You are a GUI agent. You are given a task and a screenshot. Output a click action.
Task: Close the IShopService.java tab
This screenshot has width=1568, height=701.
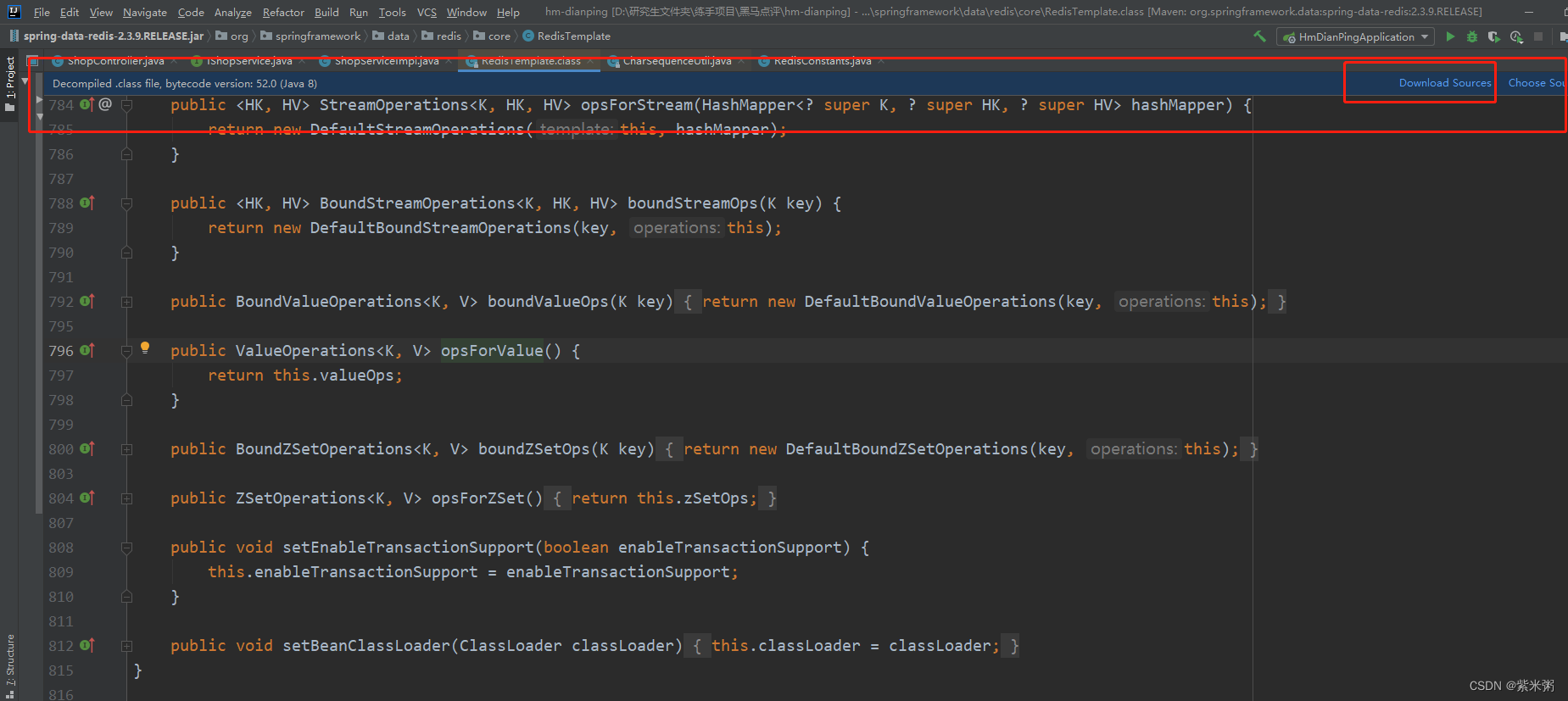click(x=302, y=61)
